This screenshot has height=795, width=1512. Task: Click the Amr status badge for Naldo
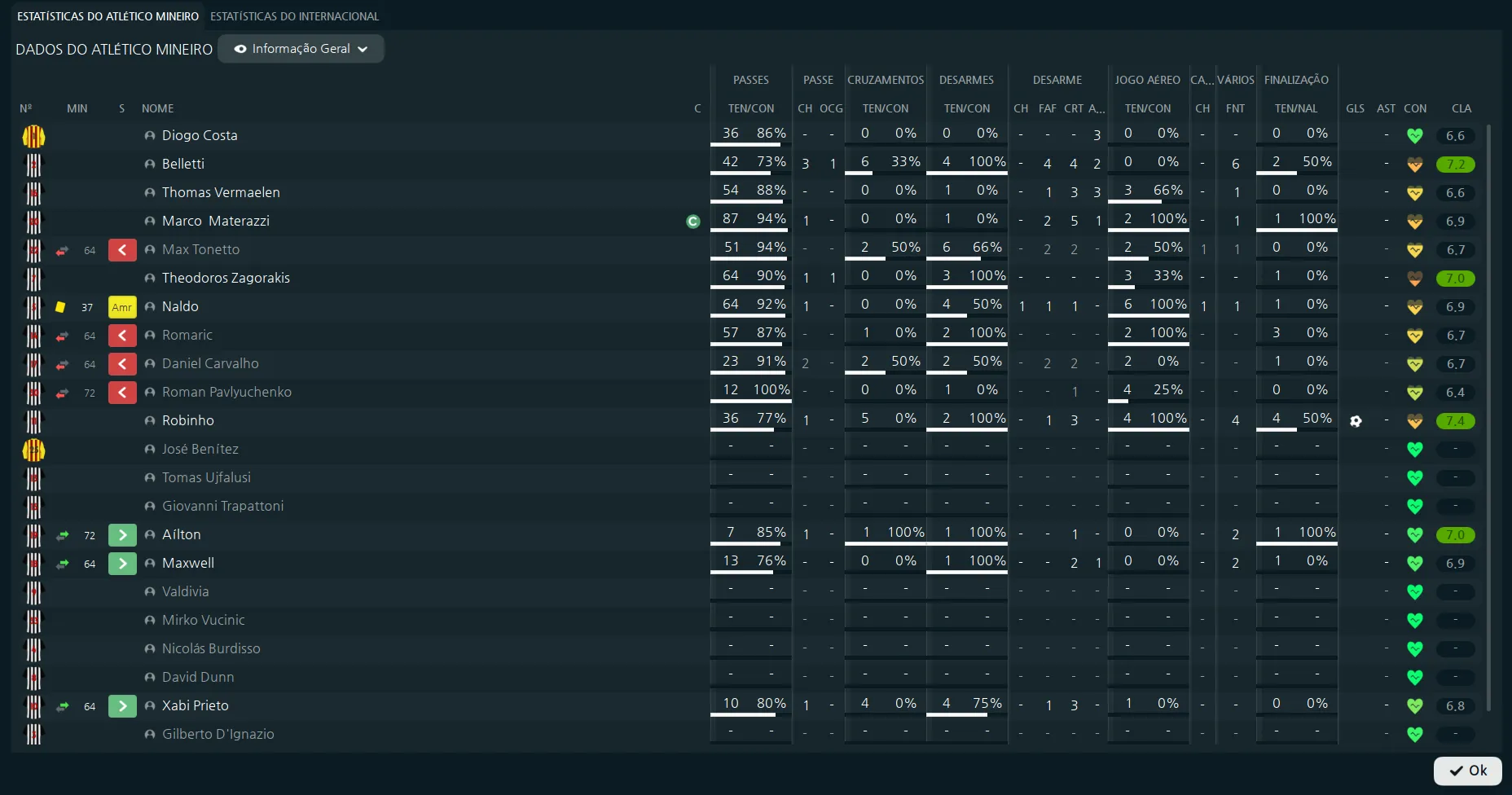point(122,307)
